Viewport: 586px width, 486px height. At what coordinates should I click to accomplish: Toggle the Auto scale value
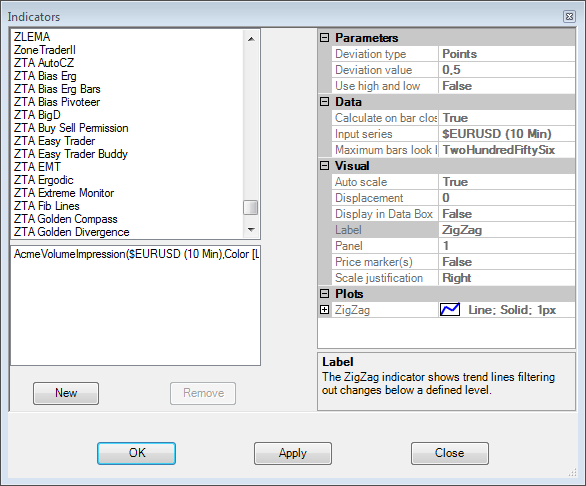tap(506, 182)
